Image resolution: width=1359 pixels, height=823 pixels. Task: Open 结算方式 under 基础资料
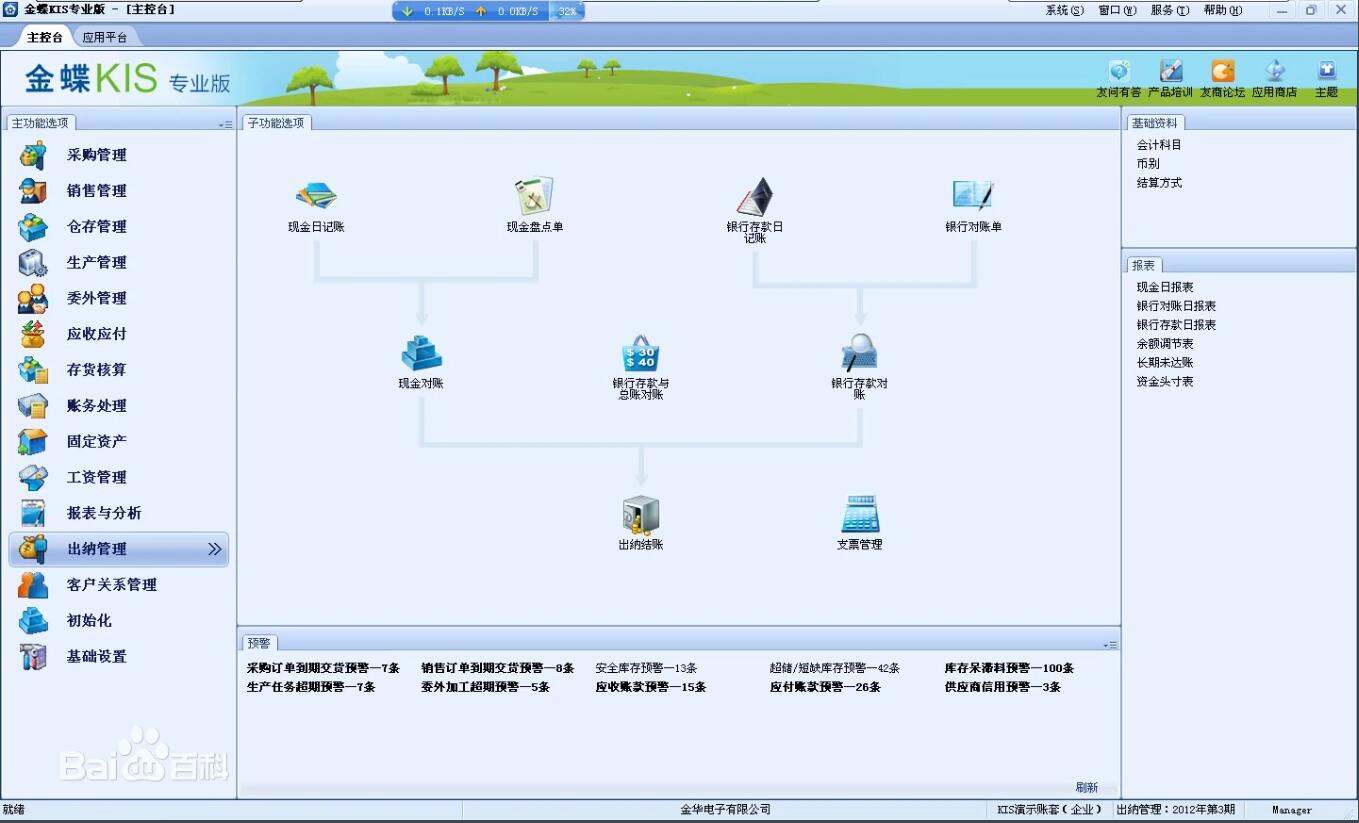pos(1159,183)
